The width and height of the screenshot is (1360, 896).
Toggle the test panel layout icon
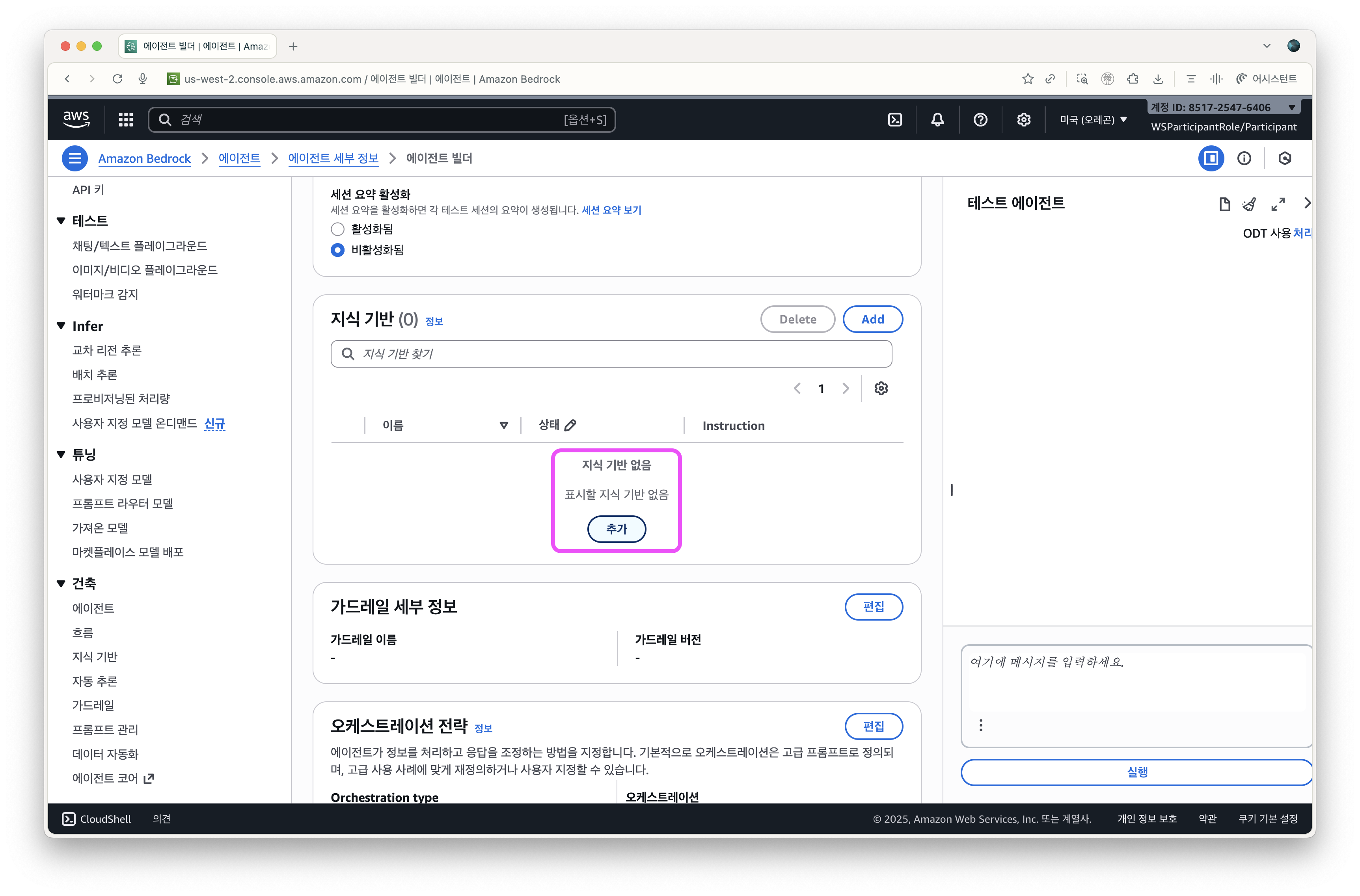click(x=1211, y=158)
